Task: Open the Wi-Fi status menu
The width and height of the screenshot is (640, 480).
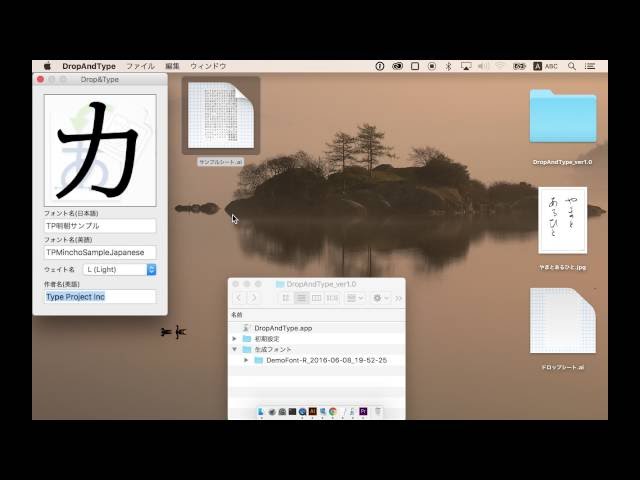Action: tap(500, 66)
